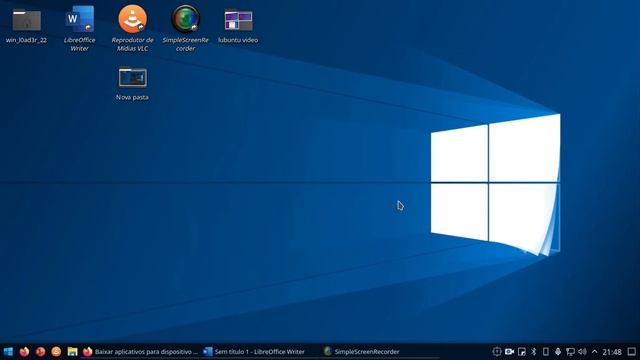Open the Bluetooth tray icon
640x360 pixels.
click(533, 351)
